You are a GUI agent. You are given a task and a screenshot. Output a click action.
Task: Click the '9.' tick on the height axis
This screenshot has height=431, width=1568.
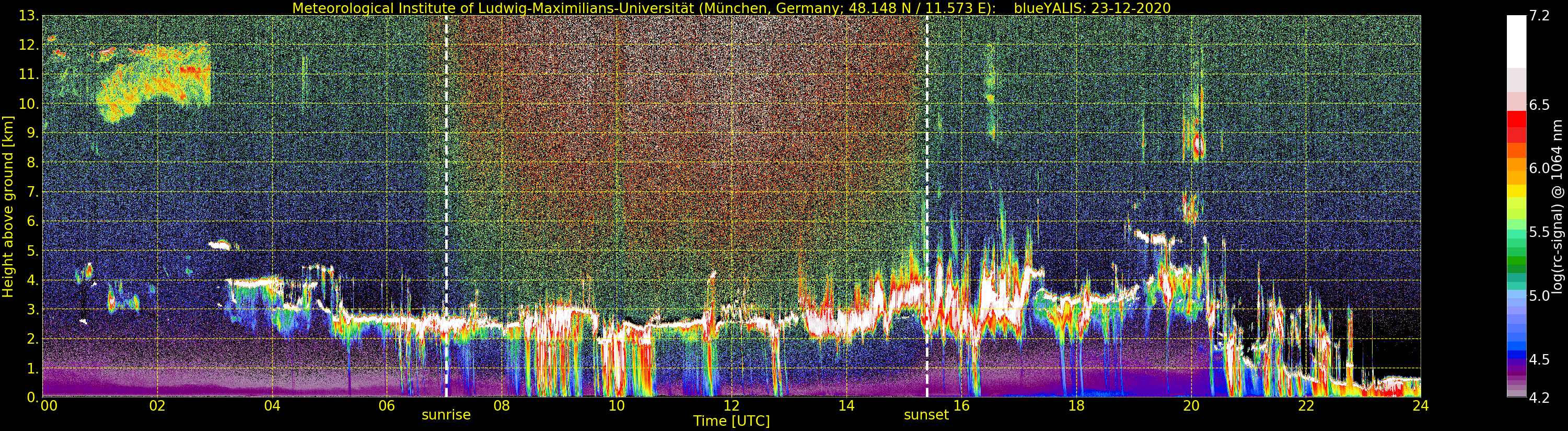tap(32, 133)
